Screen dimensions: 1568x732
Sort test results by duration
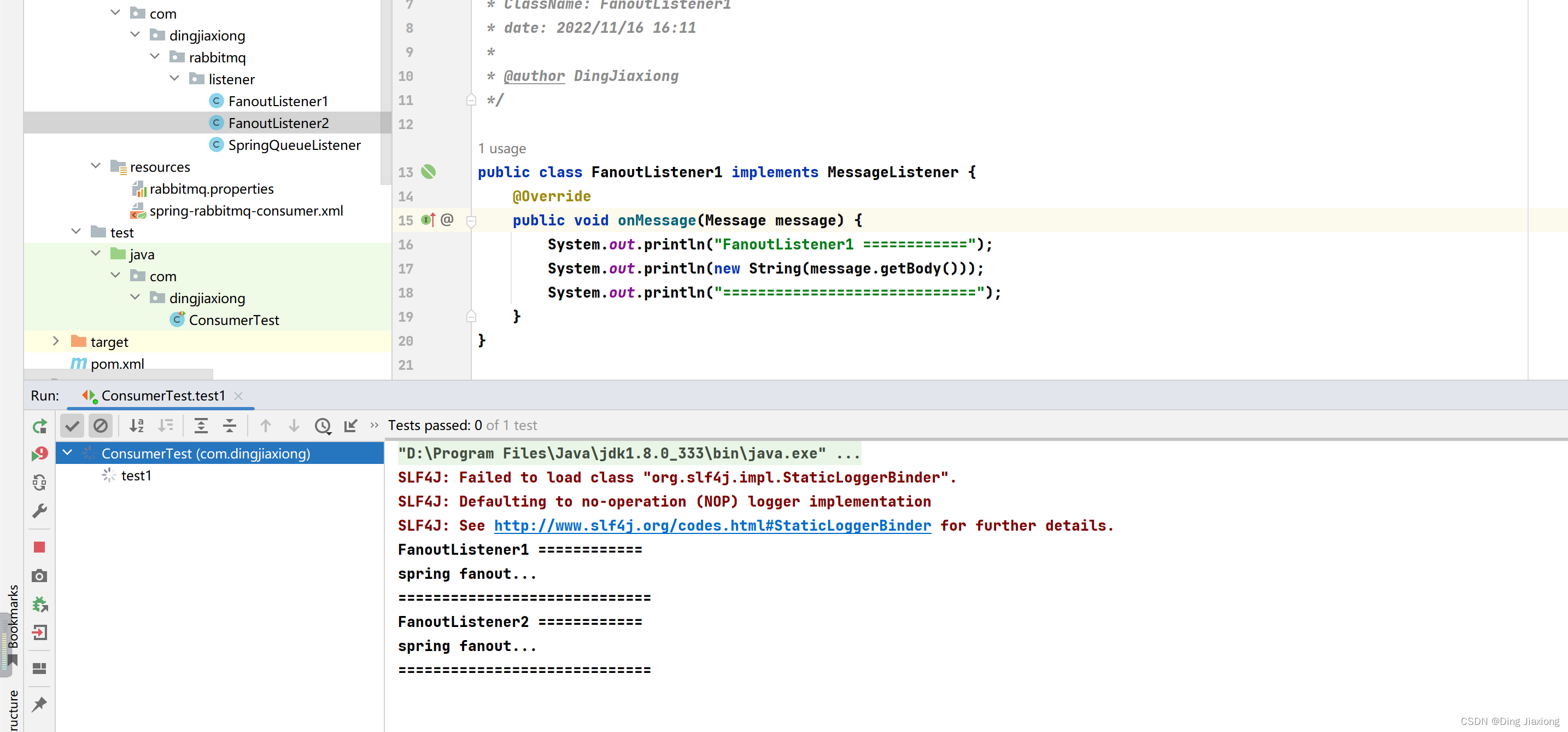[165, 426]
